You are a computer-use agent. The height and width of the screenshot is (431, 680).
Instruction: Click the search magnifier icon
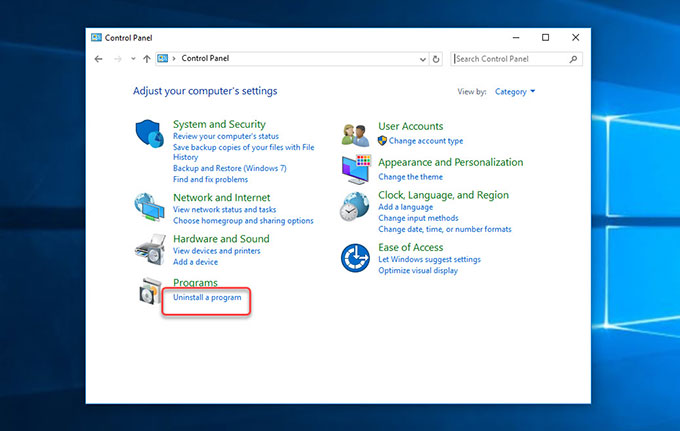(x=573, y=59)
